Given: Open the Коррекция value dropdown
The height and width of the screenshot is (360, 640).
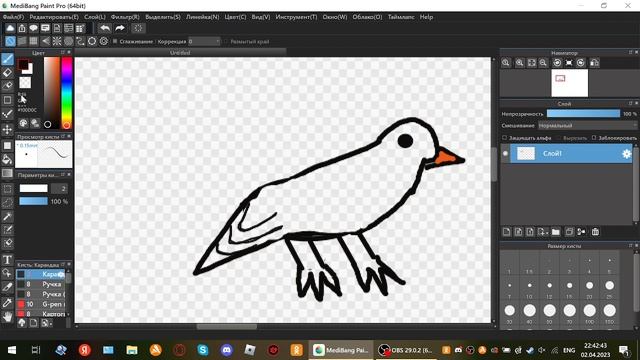Looking at the screenshot, I should click(204, 41).
